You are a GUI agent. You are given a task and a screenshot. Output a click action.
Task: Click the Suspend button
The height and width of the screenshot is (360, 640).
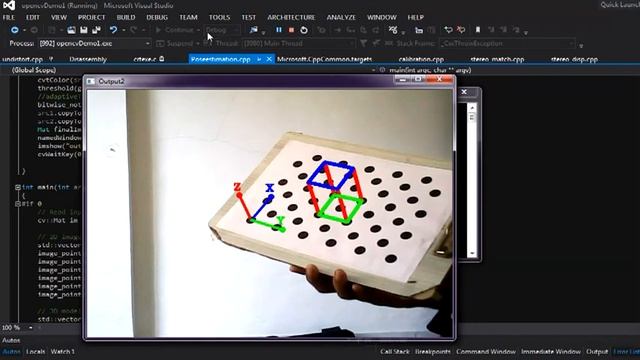(x=175, y=43)
